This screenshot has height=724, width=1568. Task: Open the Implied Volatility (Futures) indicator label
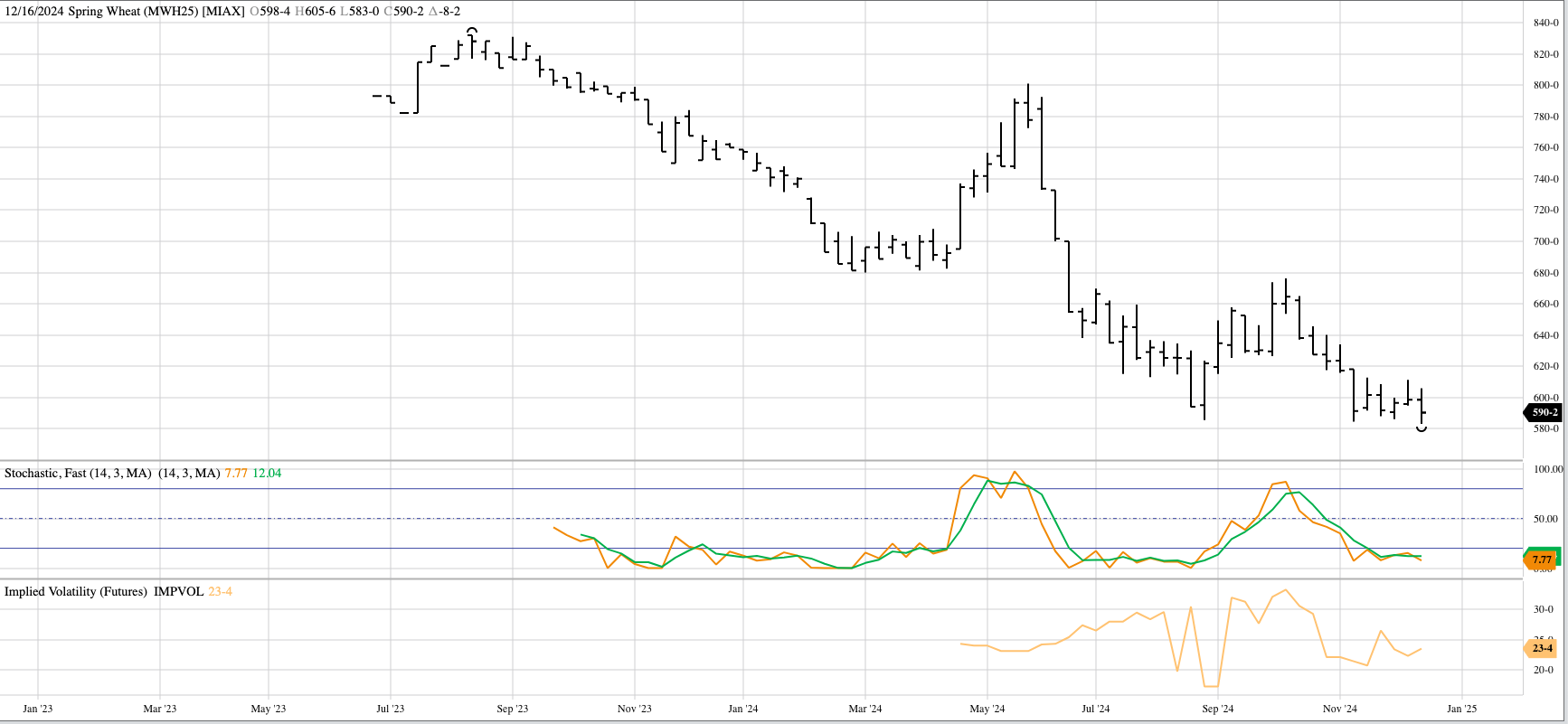[x=76, y=592]
